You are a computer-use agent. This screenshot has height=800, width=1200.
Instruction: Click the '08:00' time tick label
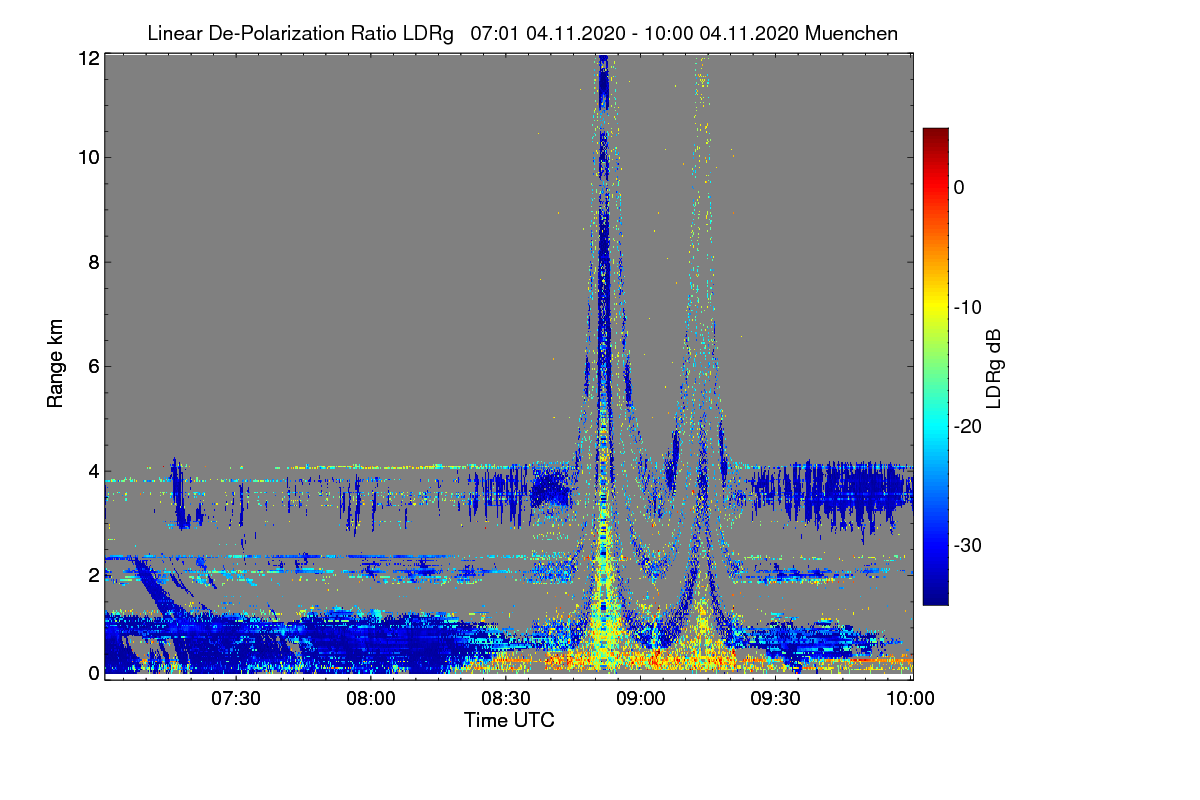371,699
